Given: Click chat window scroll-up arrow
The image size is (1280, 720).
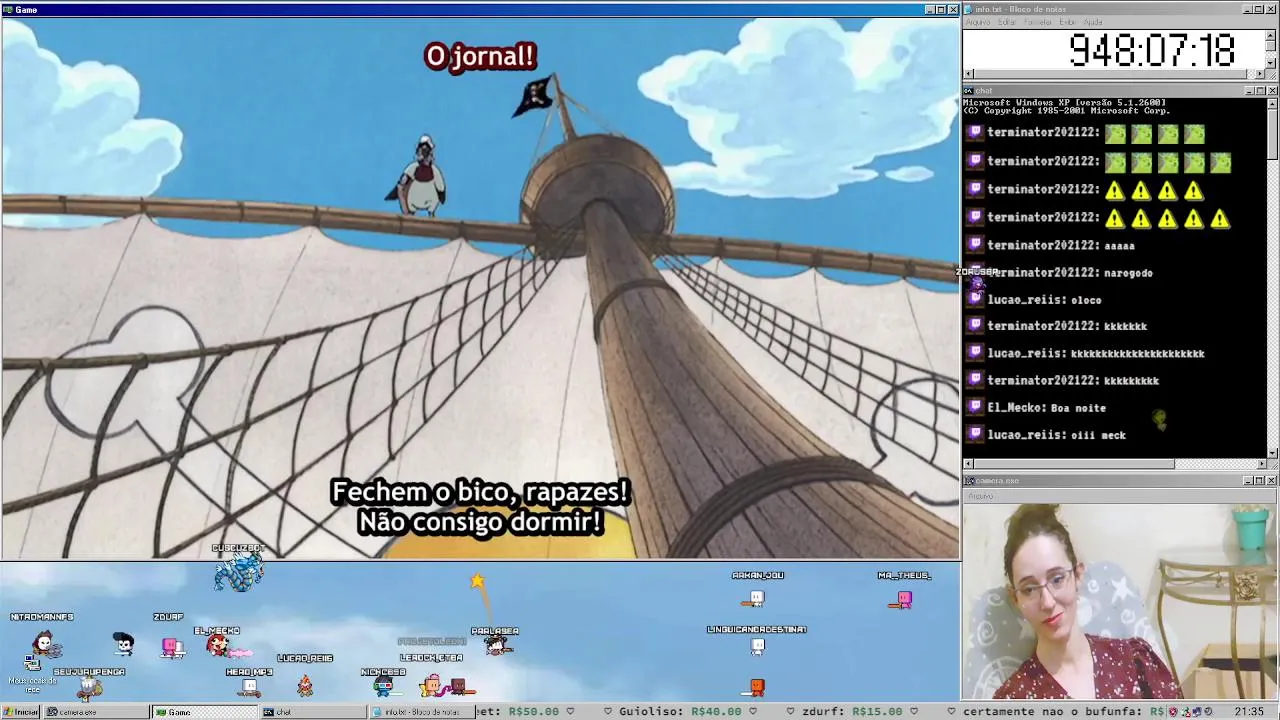Looking at the screenshot, I should tap(1272, 103).
